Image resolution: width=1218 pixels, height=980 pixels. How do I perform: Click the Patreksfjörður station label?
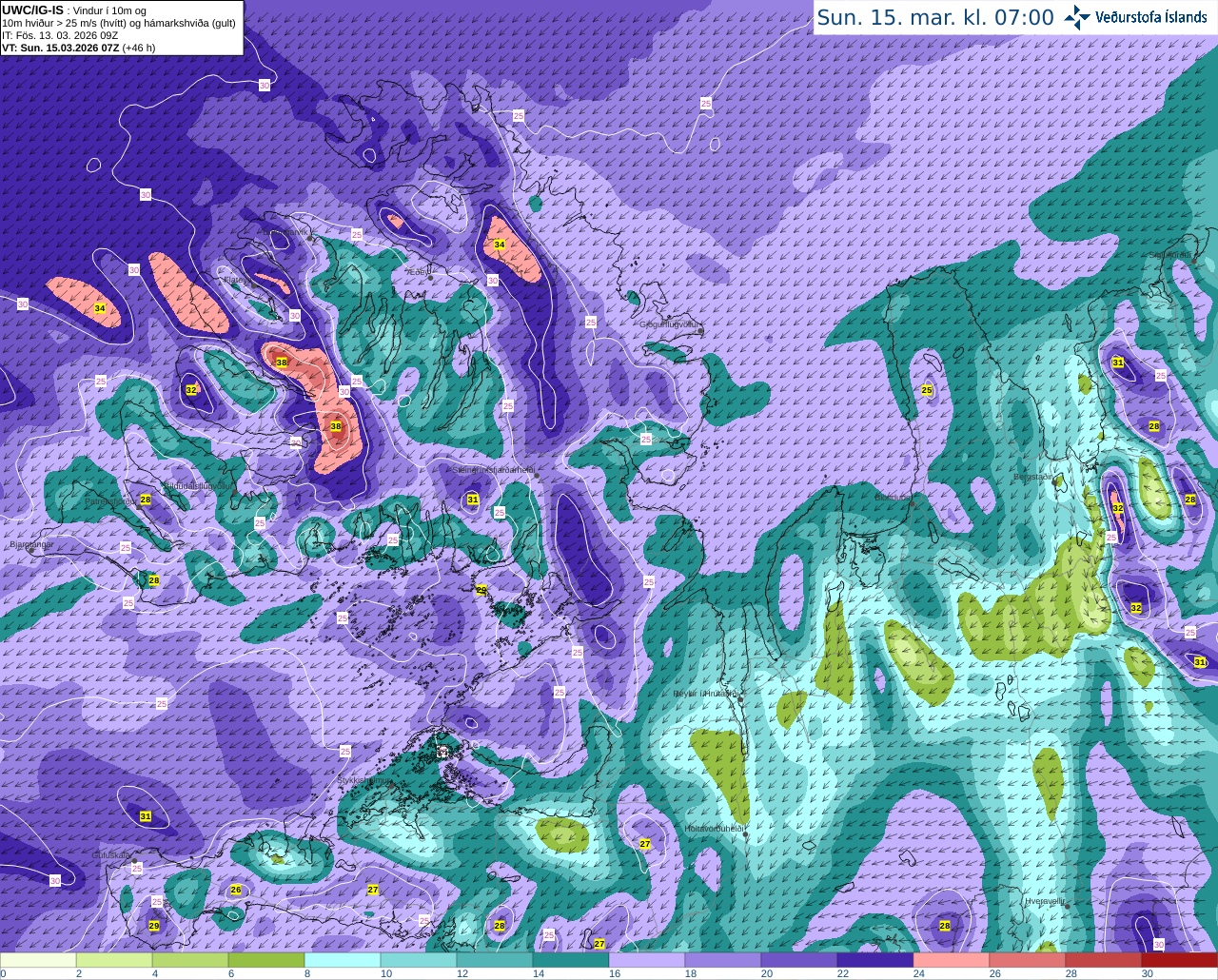pyautogui.click(x=109, y=500)
